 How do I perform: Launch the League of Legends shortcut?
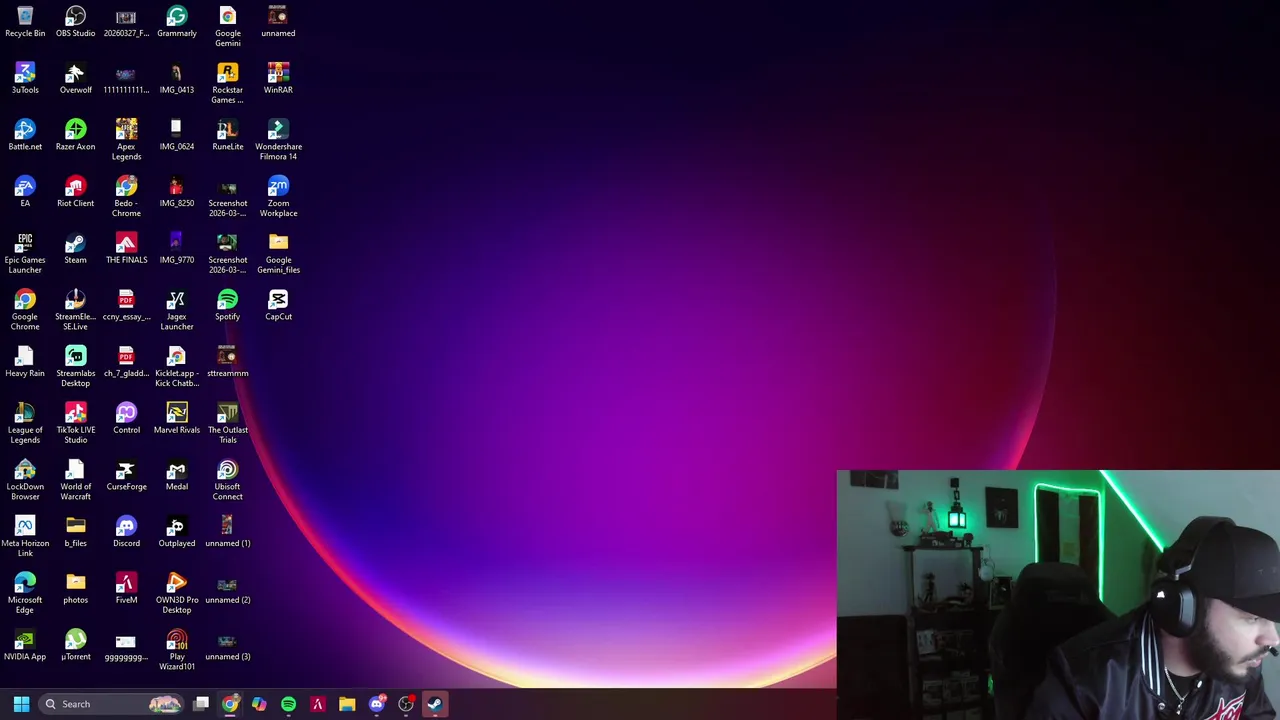click(x=25, y=423)
